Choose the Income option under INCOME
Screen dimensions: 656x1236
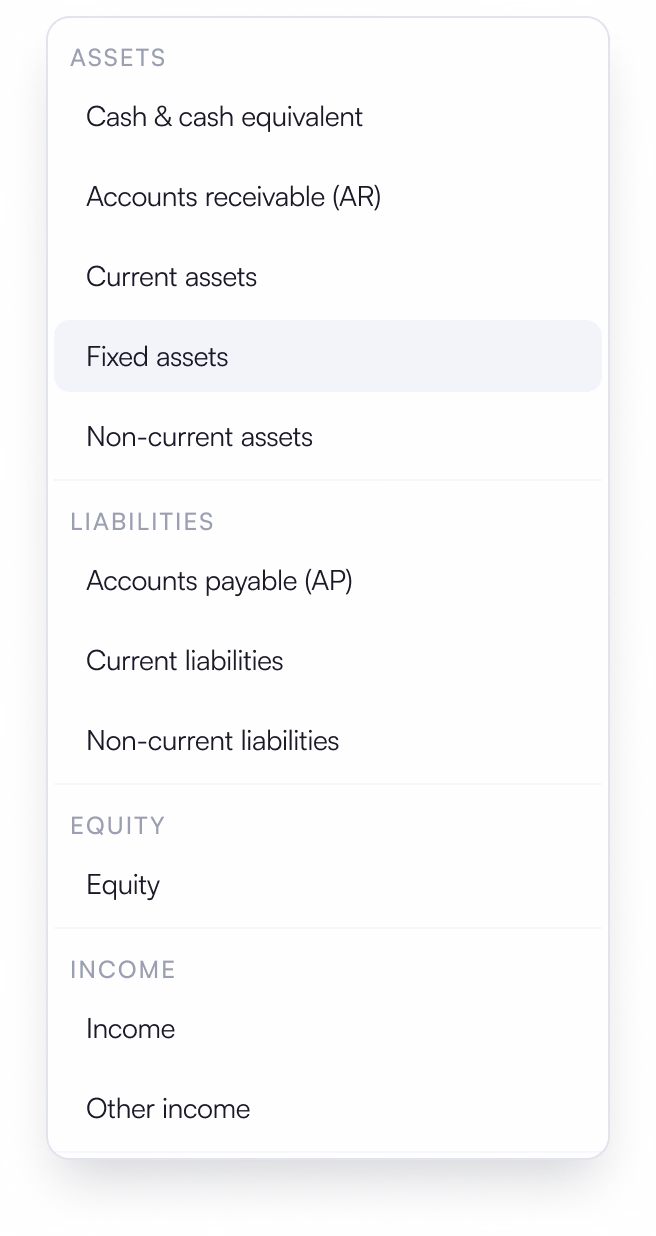click(328, 1029)
